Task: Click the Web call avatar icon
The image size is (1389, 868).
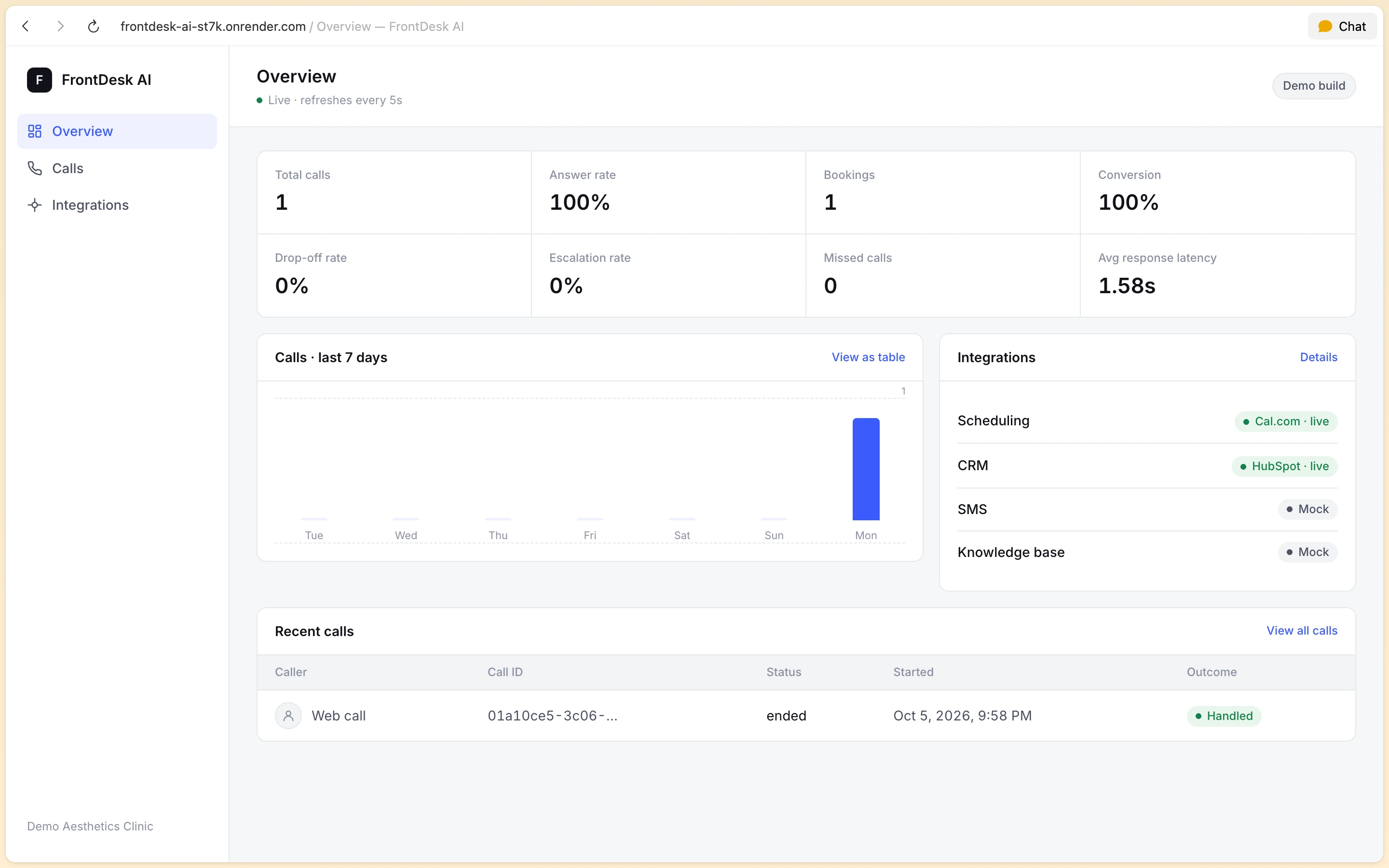Action: click(x=288, y=716)
